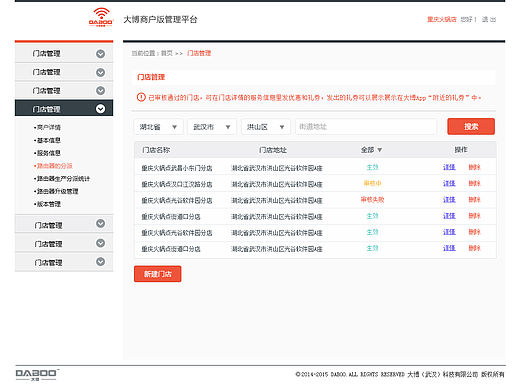The image size is (520, 390).
Task: Click the 大博商户版管理平台 header title
Action: (x=160, y=19)
